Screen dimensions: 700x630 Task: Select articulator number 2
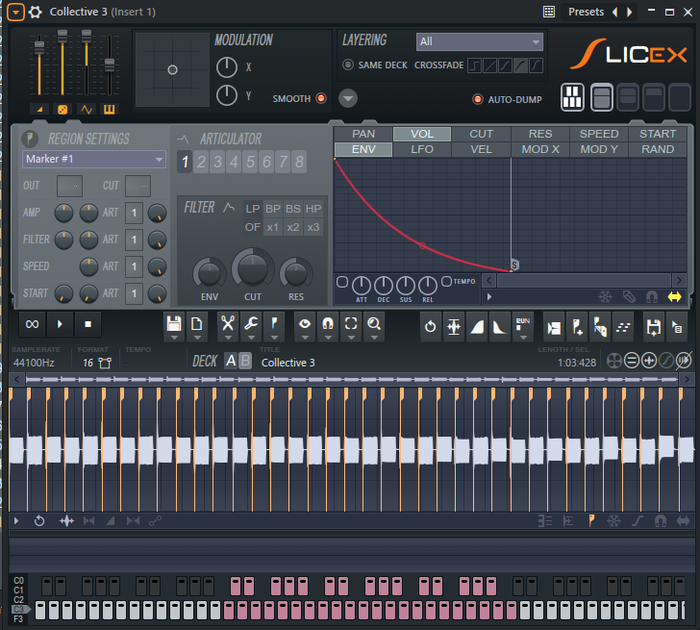click(x=201, y=162)
